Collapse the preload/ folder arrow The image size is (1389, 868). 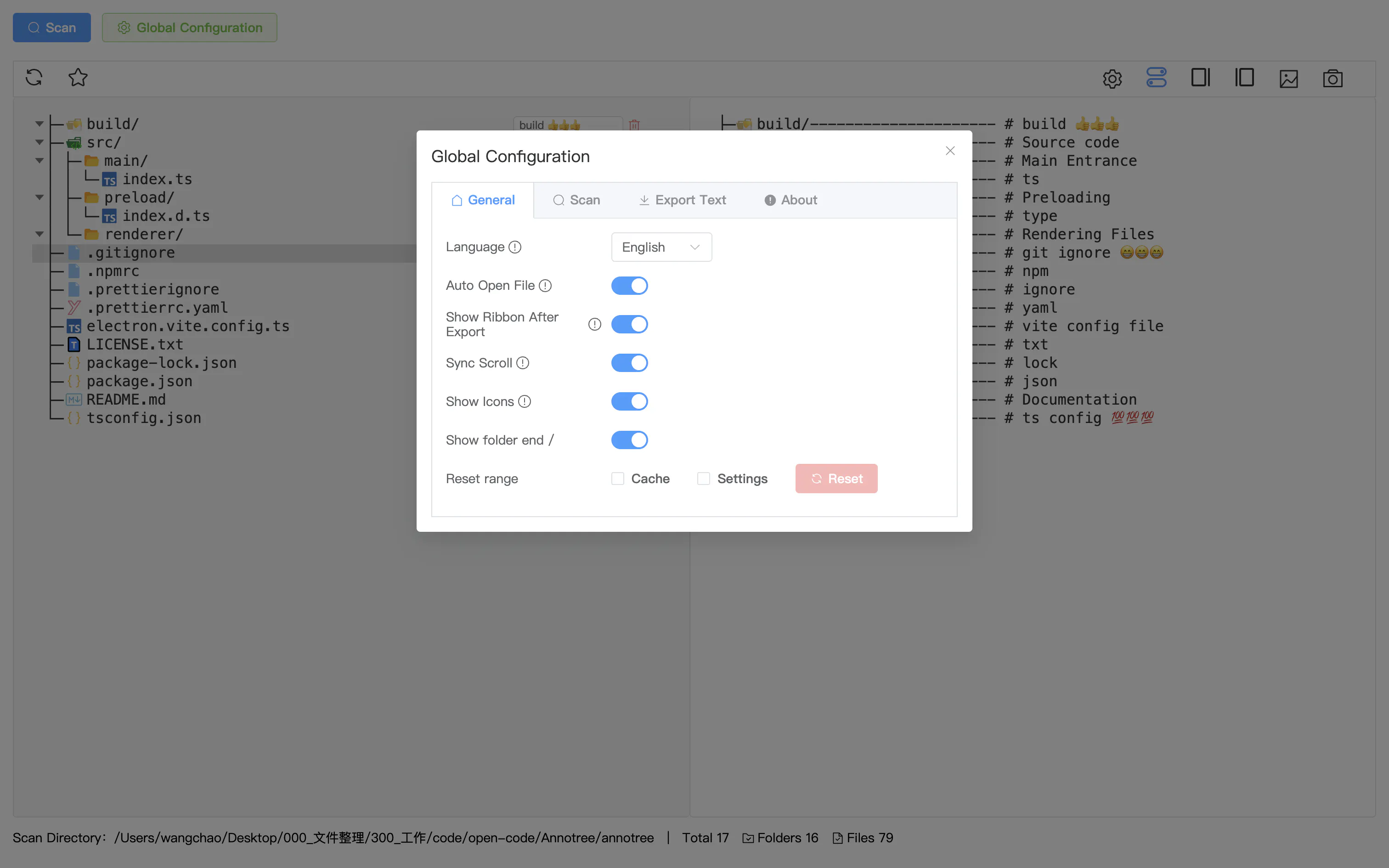coord(39,197)
